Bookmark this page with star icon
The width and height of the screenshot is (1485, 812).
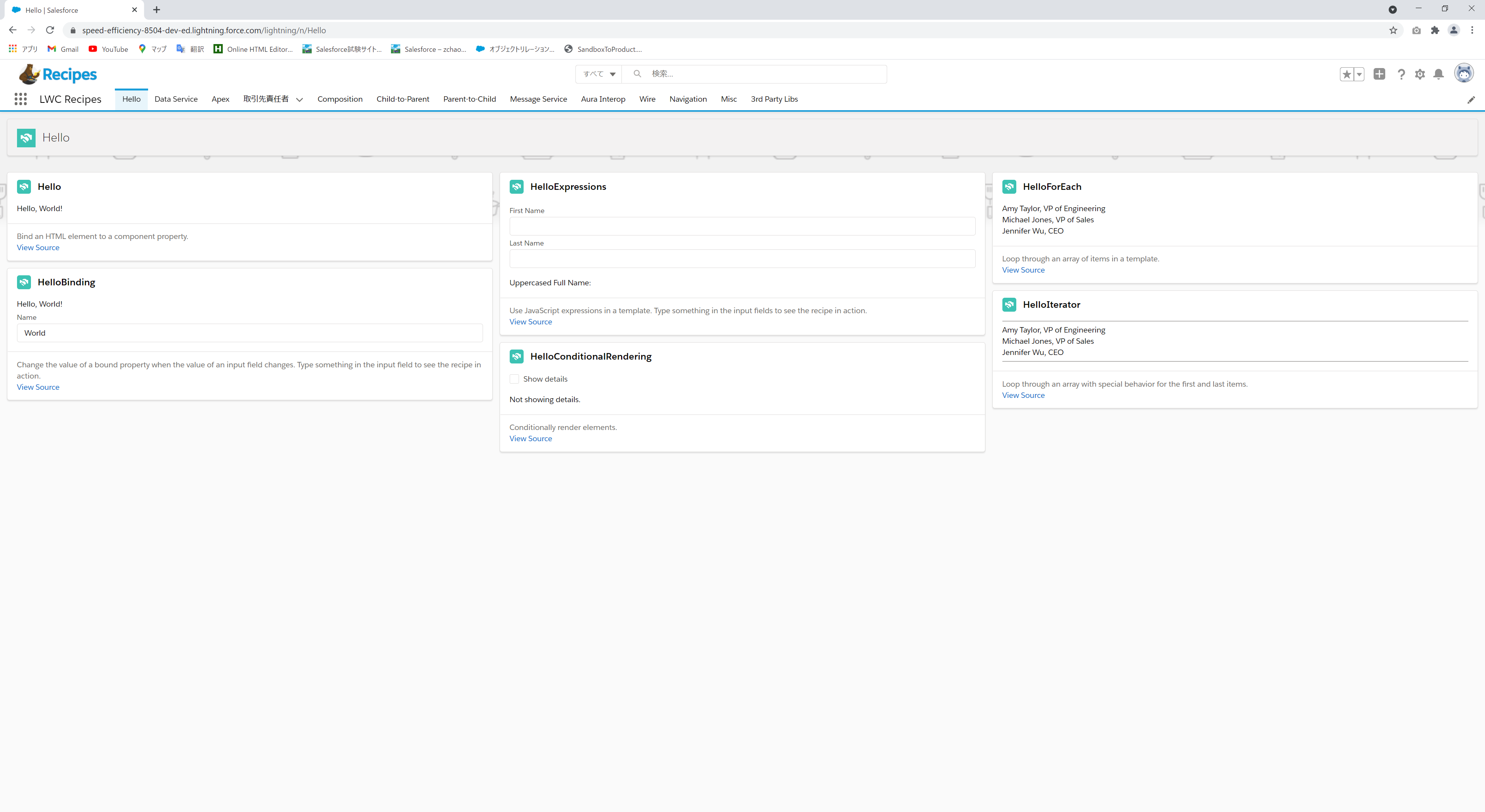click(x=1393, y=30)
